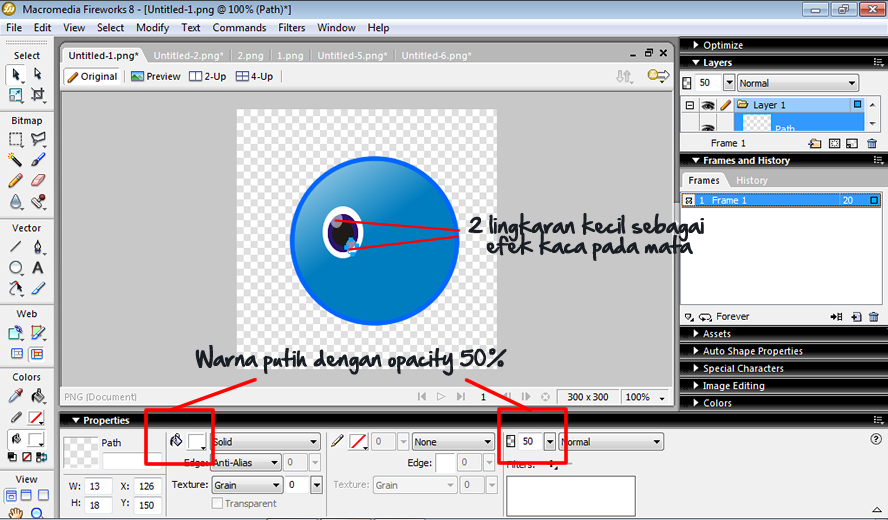Toggle visibility eye of Path object

[x=707, y=127]
